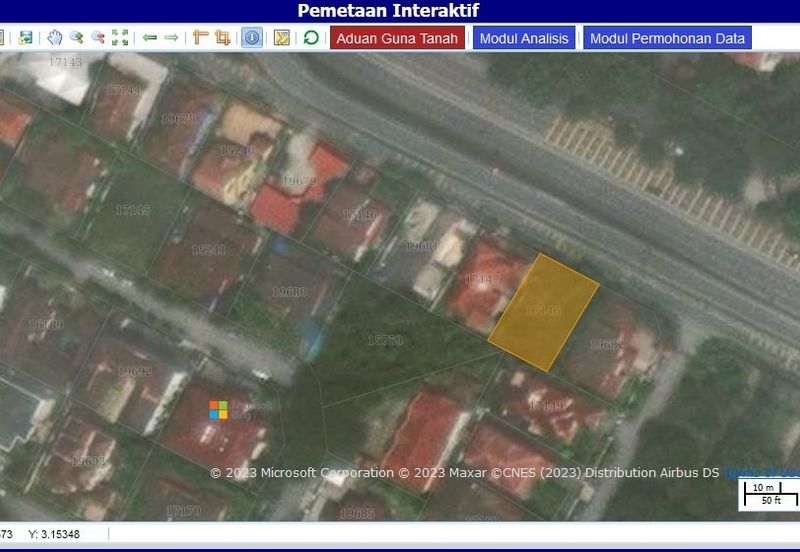
Task: Click lot 17145 parcel on map
Action: [132, 210]
